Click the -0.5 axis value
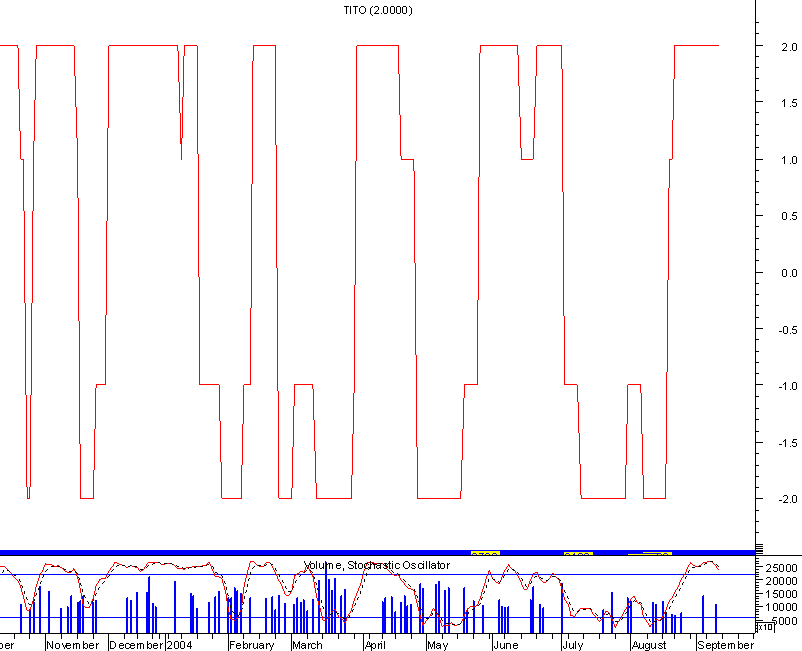 coord(788,330)
